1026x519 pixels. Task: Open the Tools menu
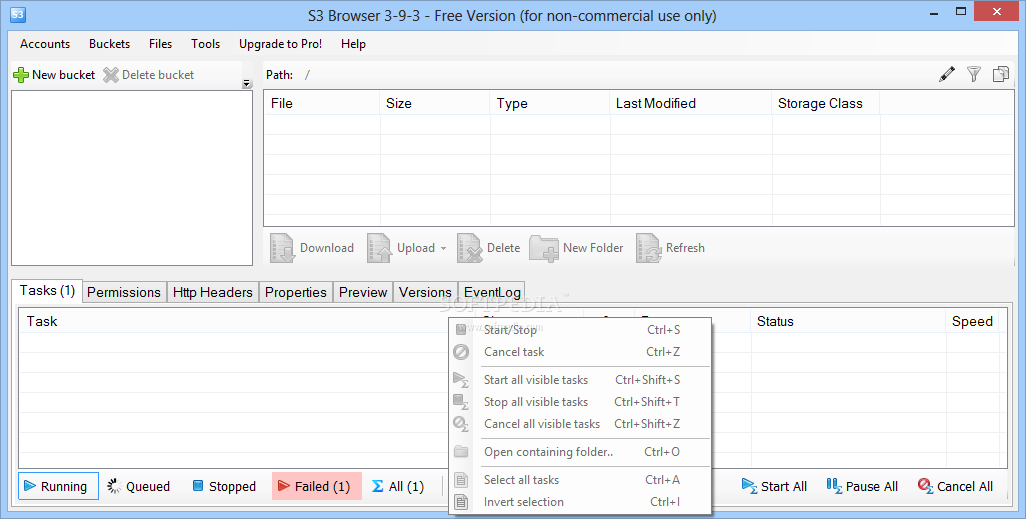pos(205,44)
